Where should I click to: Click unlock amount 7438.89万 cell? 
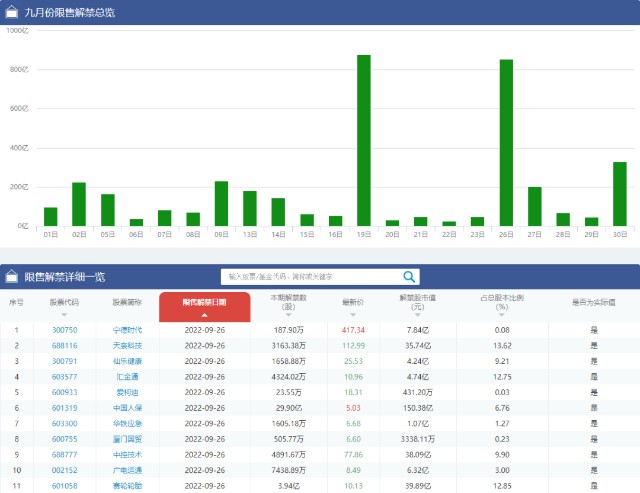tap(289, 470)
